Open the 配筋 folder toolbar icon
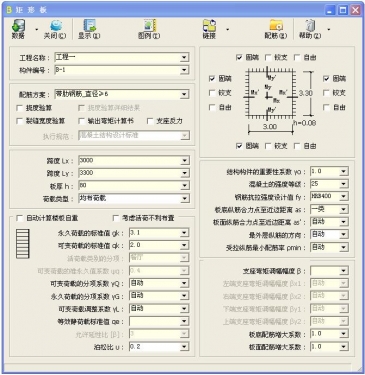365x375 pixels. coord(276,26)
